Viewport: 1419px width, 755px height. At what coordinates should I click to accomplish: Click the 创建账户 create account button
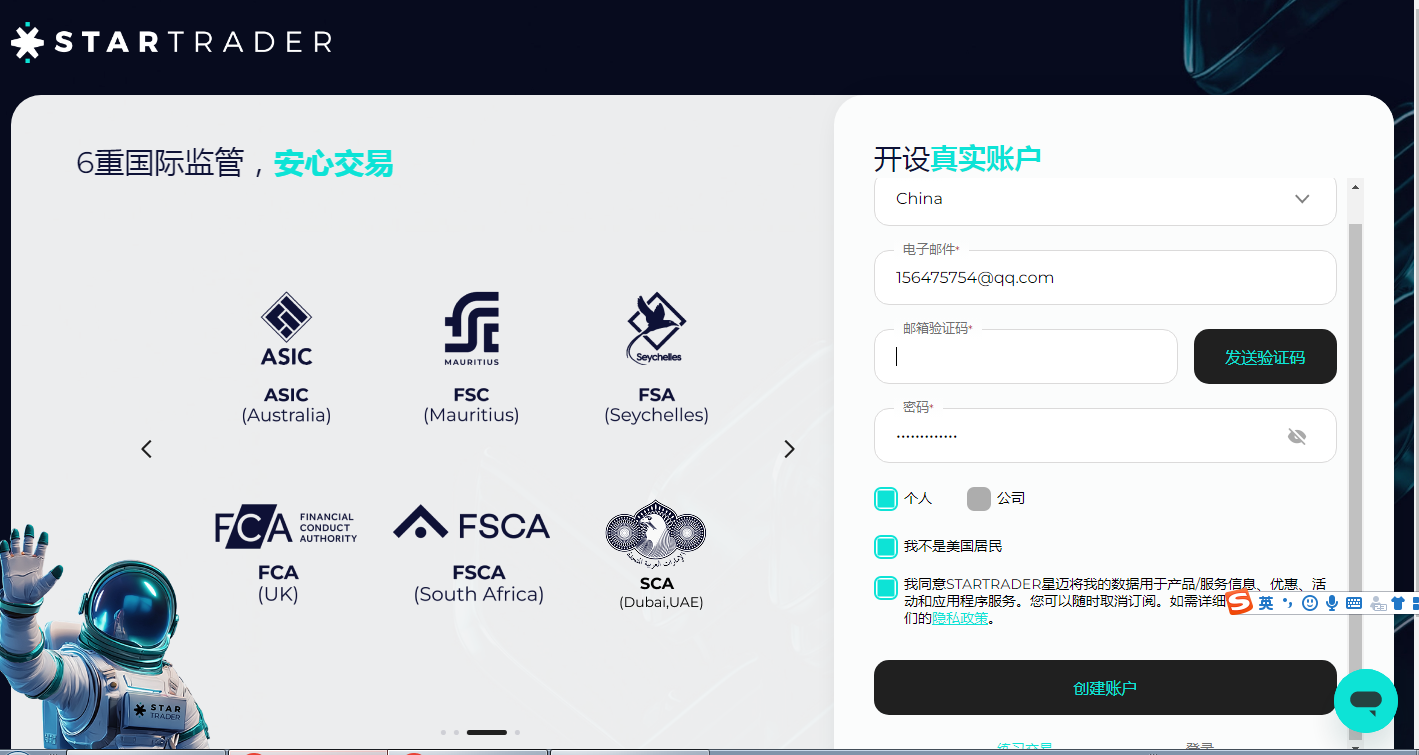(x=1105, y=688)
